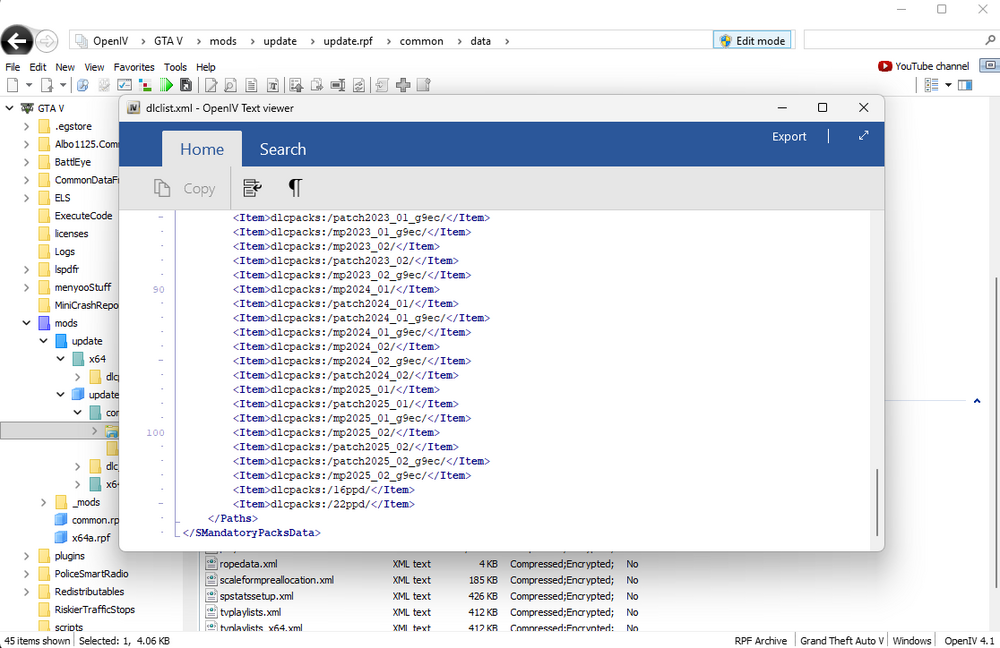The width and height of the screenshot is (1000, 648).
Task: Click Export in the text viewer
Action: 789,136
